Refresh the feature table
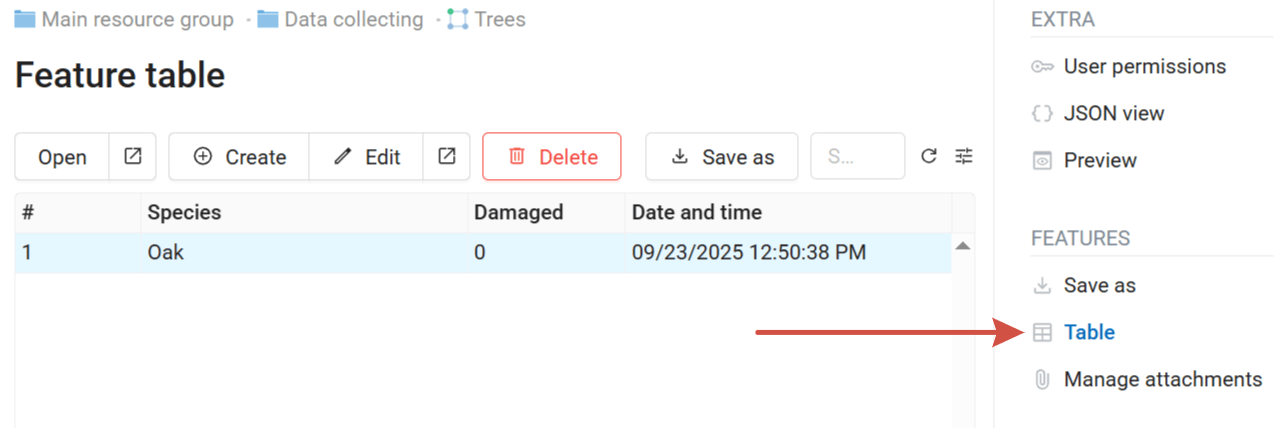The height and width of the screenshot is (428, 1283). (x=929, y=157)
